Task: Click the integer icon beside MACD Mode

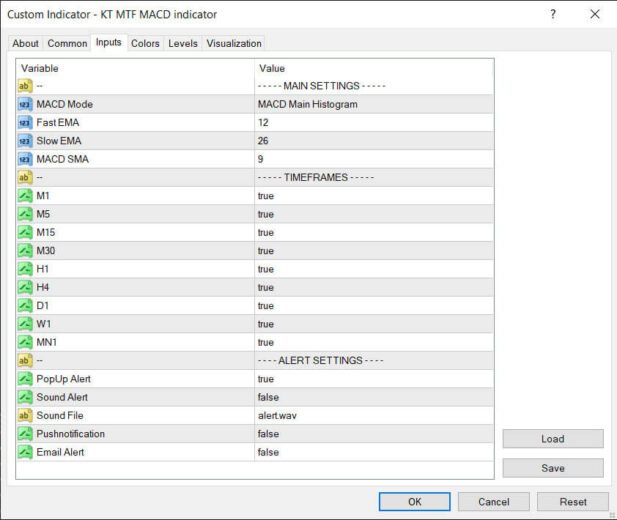Action: pyautogui.click(x=25, y=104)
